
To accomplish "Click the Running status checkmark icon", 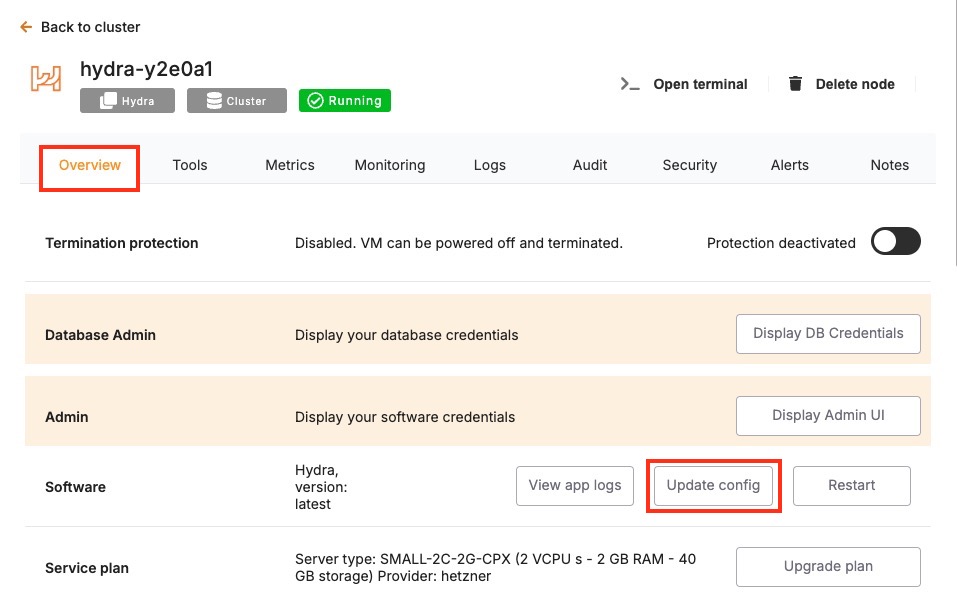I will point(315,101).
